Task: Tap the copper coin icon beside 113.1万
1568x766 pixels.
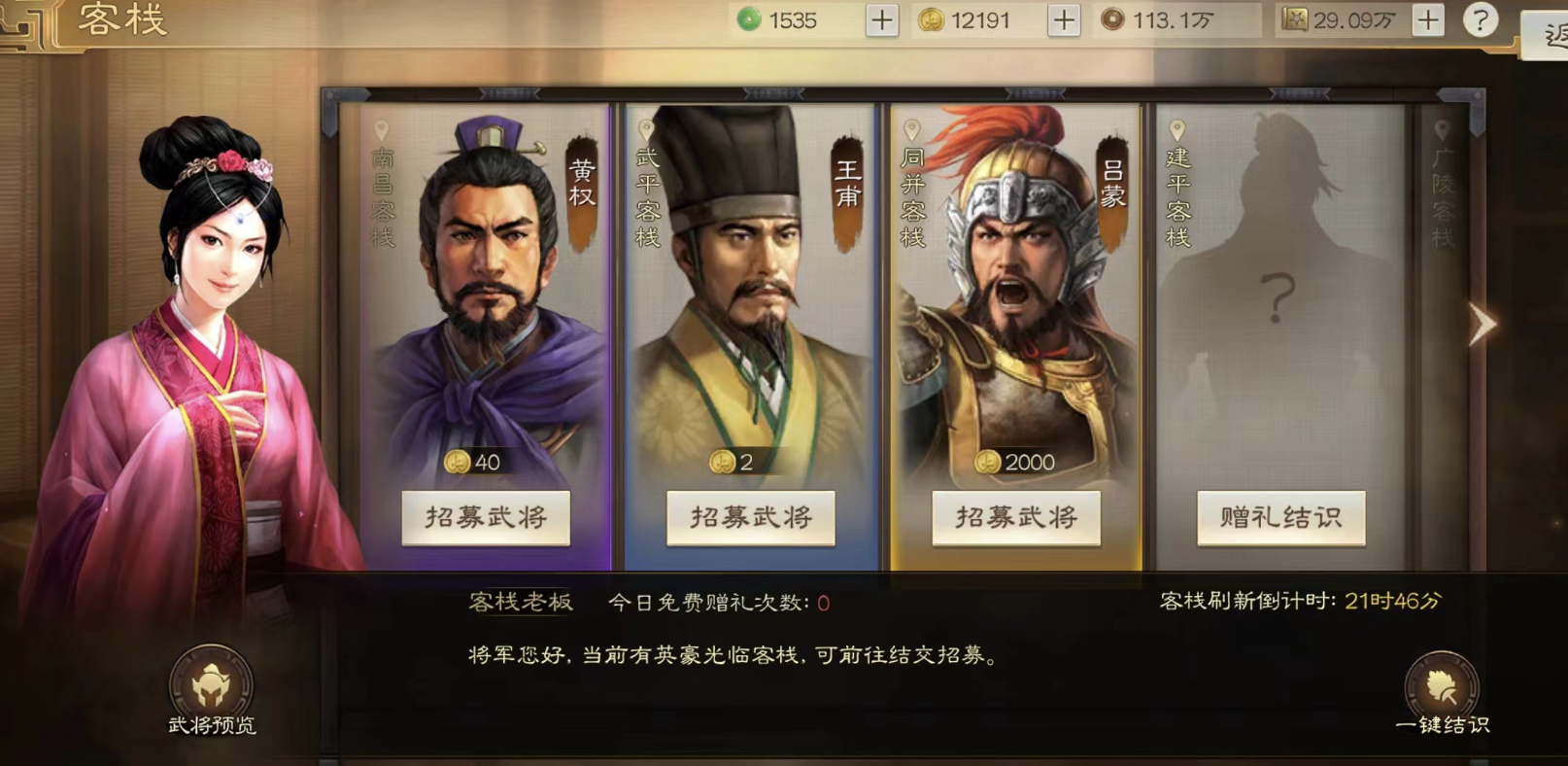Action: [1113, 19]
